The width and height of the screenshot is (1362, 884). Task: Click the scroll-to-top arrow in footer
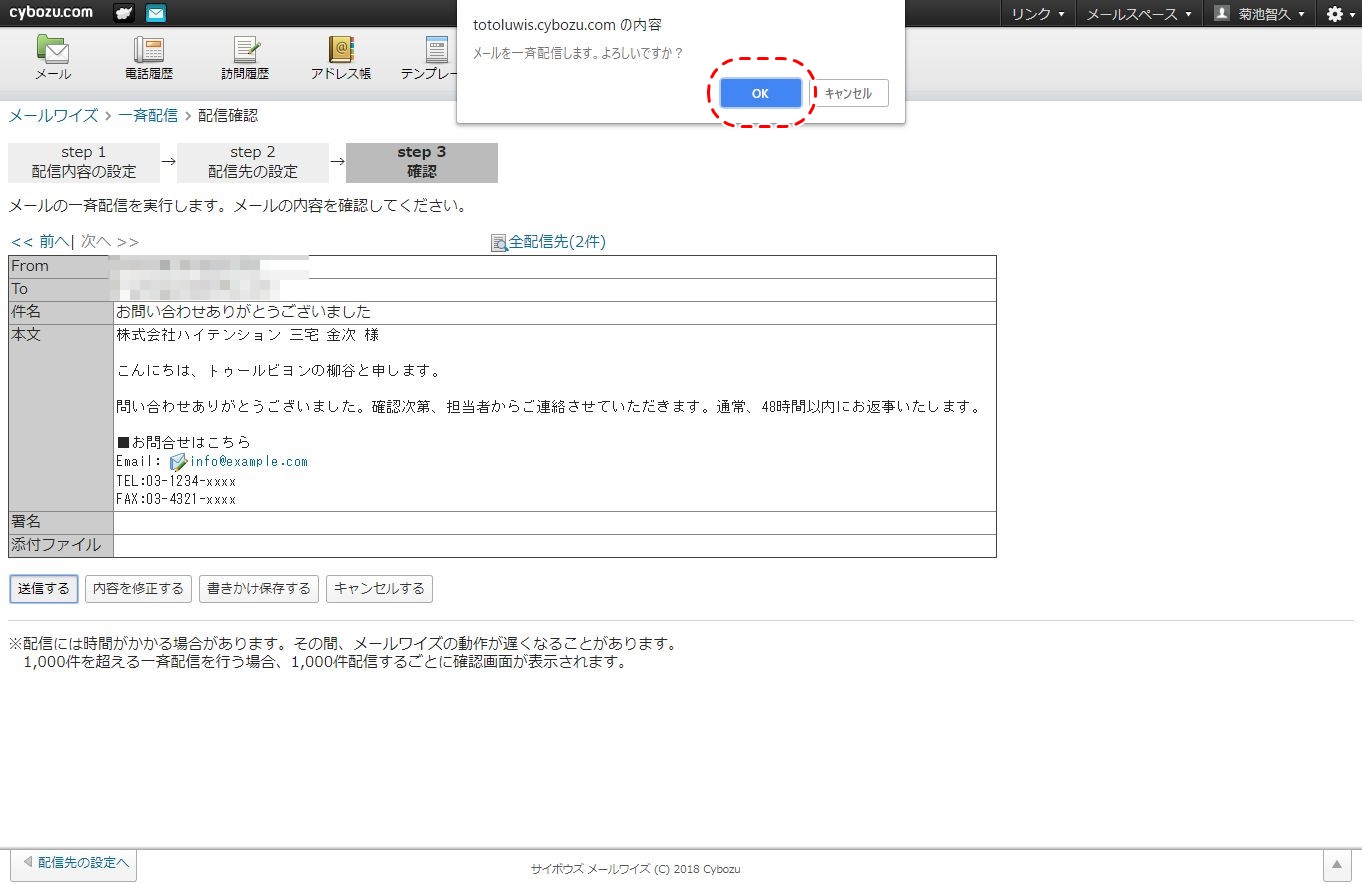tap(1337, 865)
